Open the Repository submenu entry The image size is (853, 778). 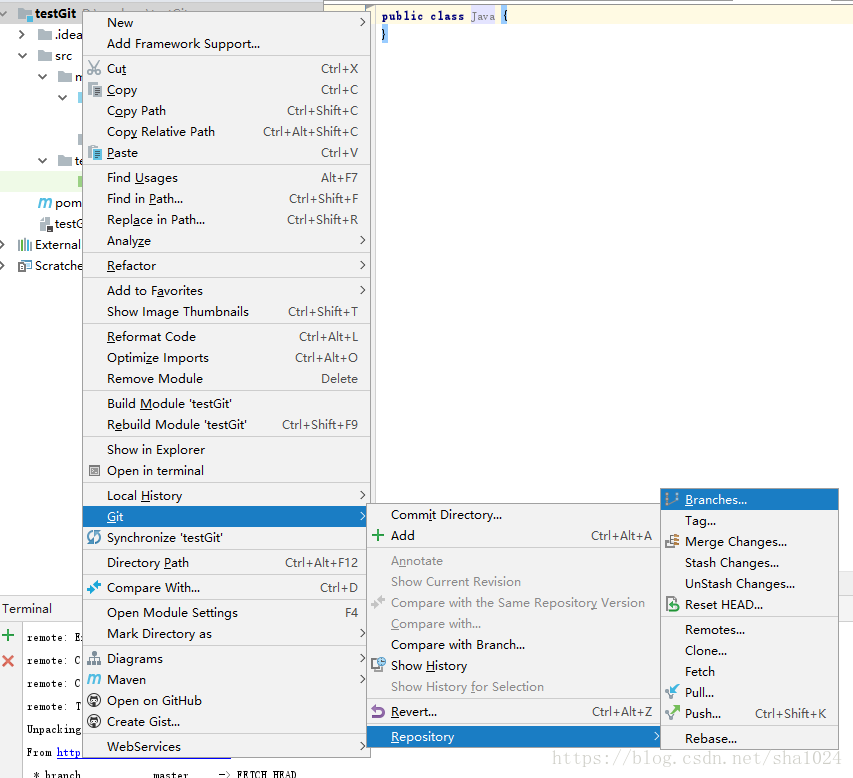[x=513, y=737]
